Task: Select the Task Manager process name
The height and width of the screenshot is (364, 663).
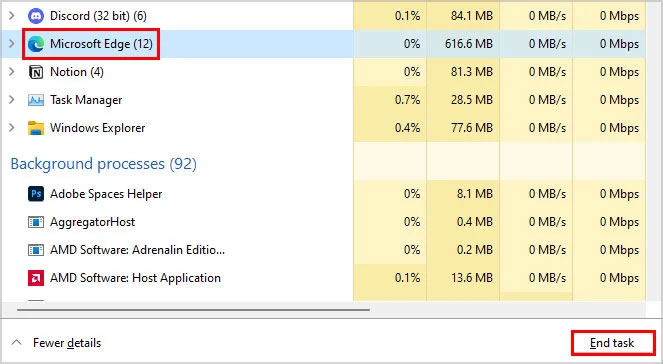Action: pyautogui.click(x=86, y=100)
